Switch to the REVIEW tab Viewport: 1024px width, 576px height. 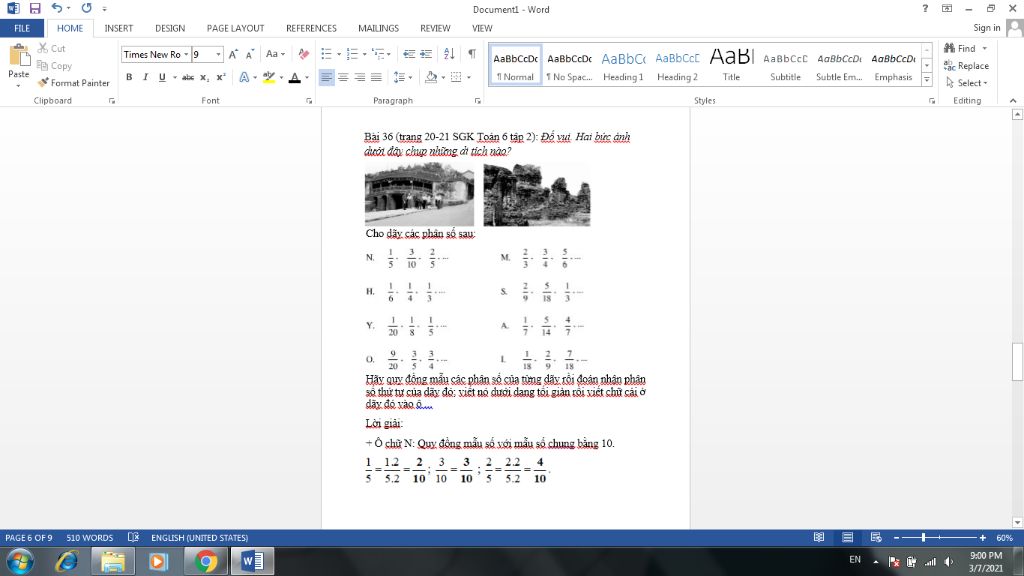pos(435,28)
